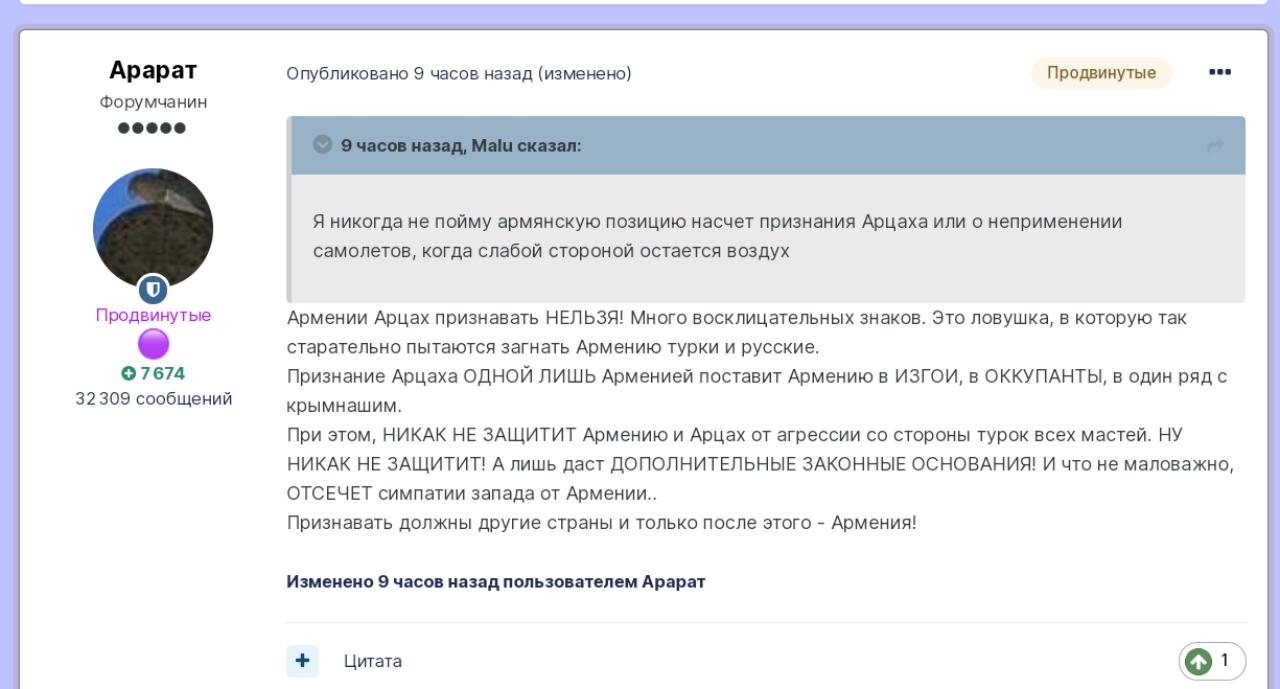Open the Продвинутые group link under avatar
This screenshot has width=1280, height=689.
coord(153,316)
